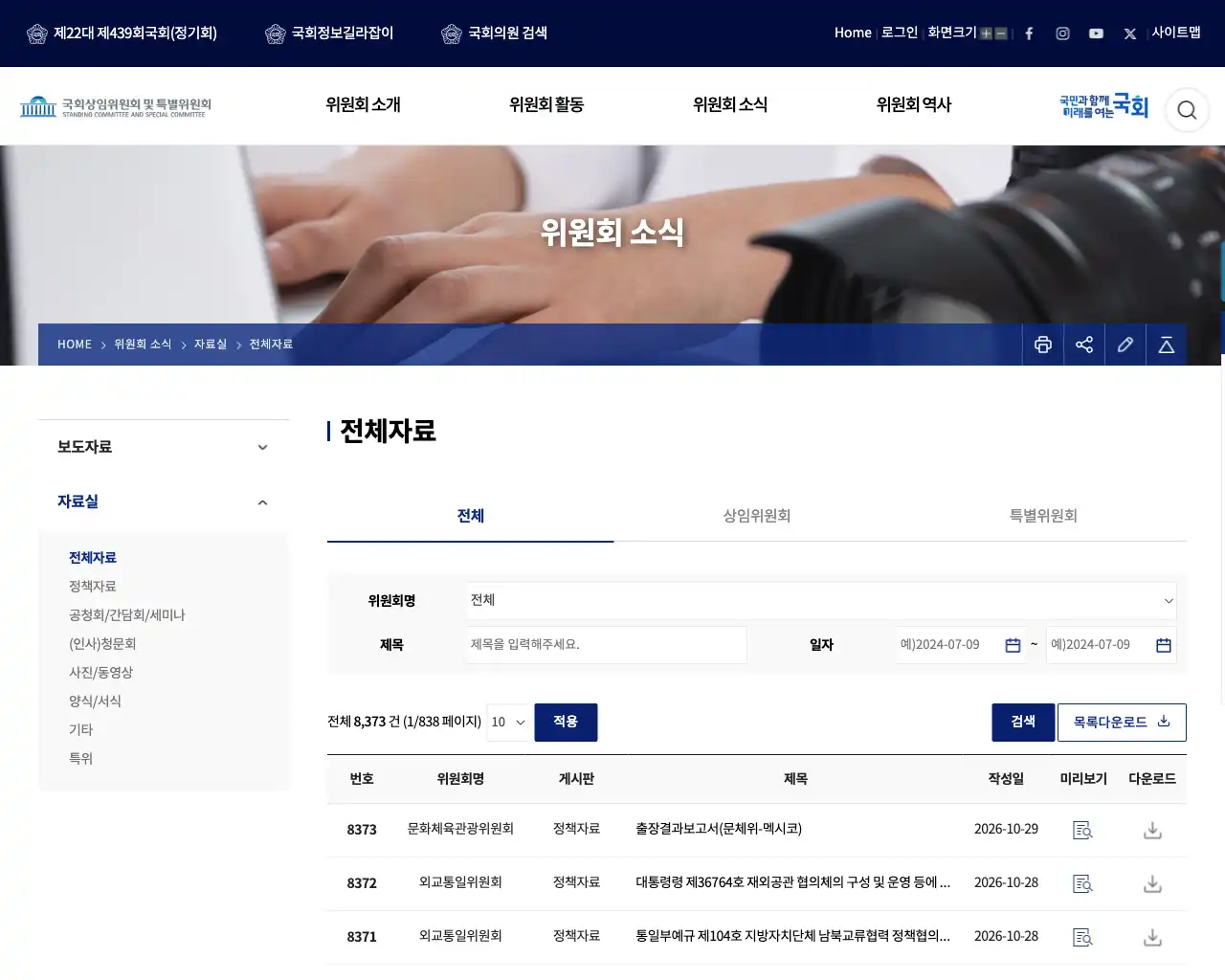The image size is (1225, 980).
Task: Preview document for row 8372
Action: click(x=1082, y=884)
